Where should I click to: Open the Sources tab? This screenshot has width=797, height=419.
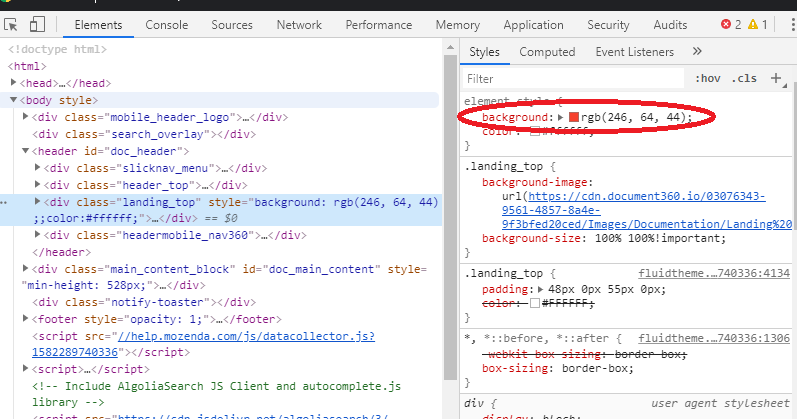tap(232, 25)
